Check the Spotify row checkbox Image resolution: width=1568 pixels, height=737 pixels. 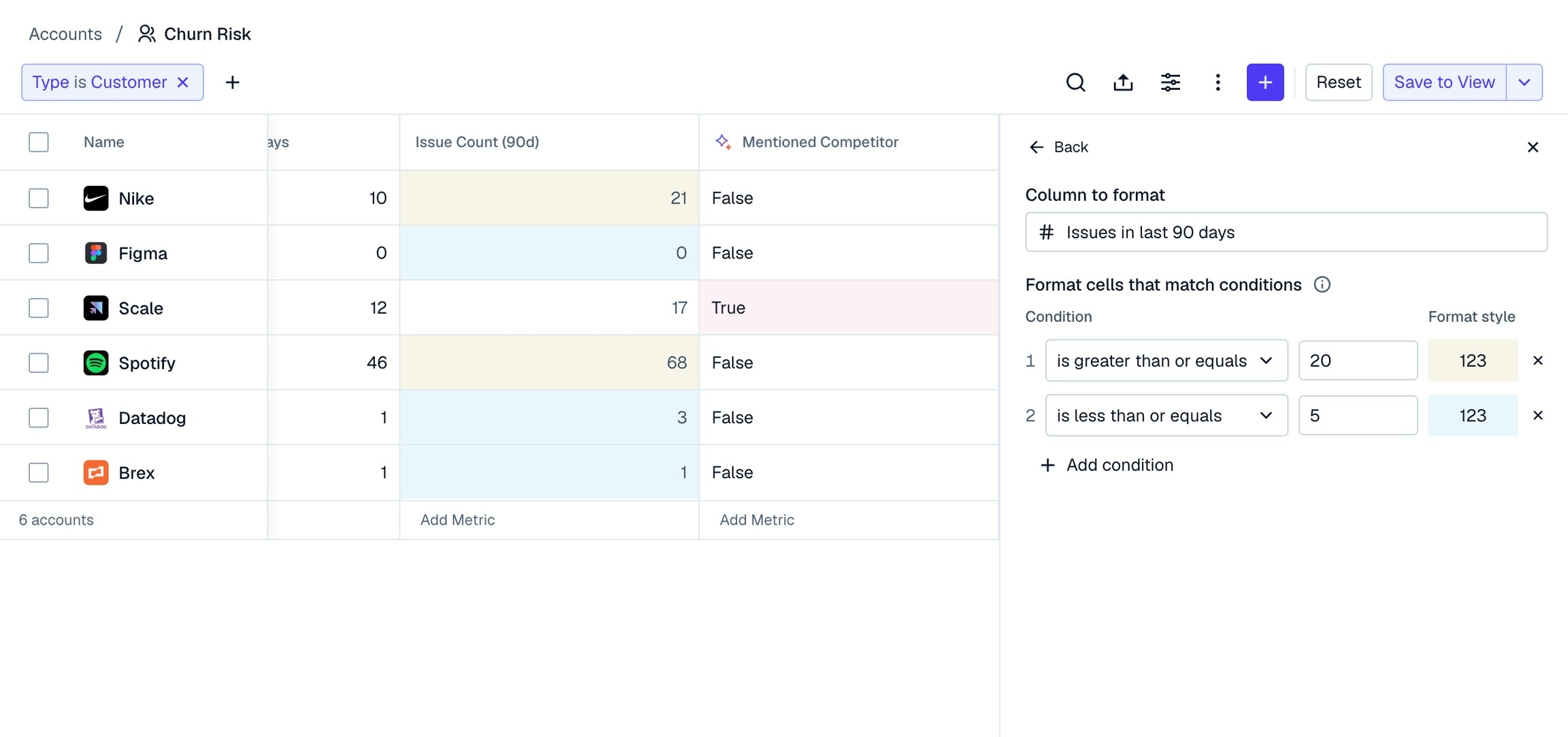pos(39,363)
